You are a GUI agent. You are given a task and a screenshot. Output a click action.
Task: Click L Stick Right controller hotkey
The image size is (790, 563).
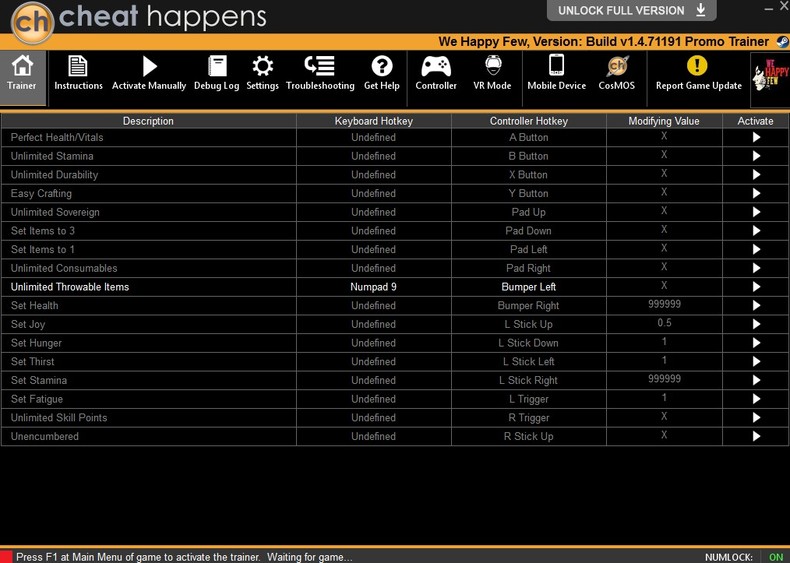tap(529, 380)
